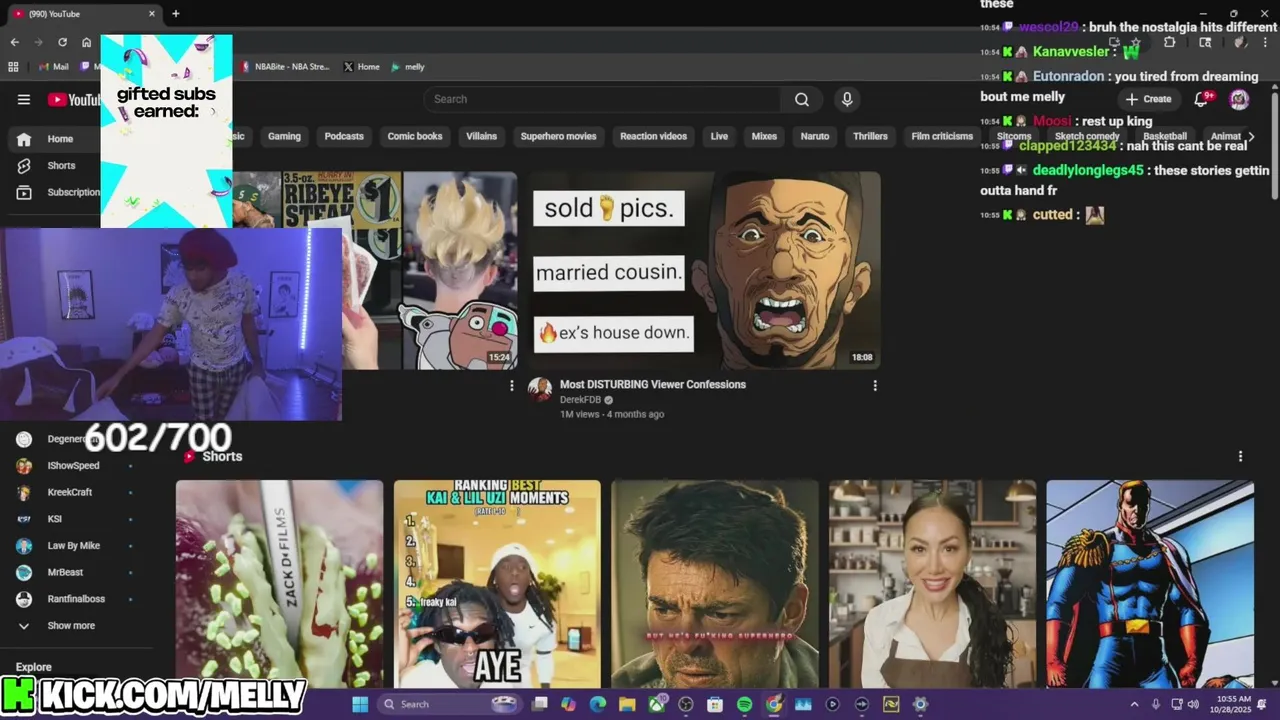This screenshot has width=1280, height=720.
Task: Open a new browser tab
Action: click(x=176, y=14)
